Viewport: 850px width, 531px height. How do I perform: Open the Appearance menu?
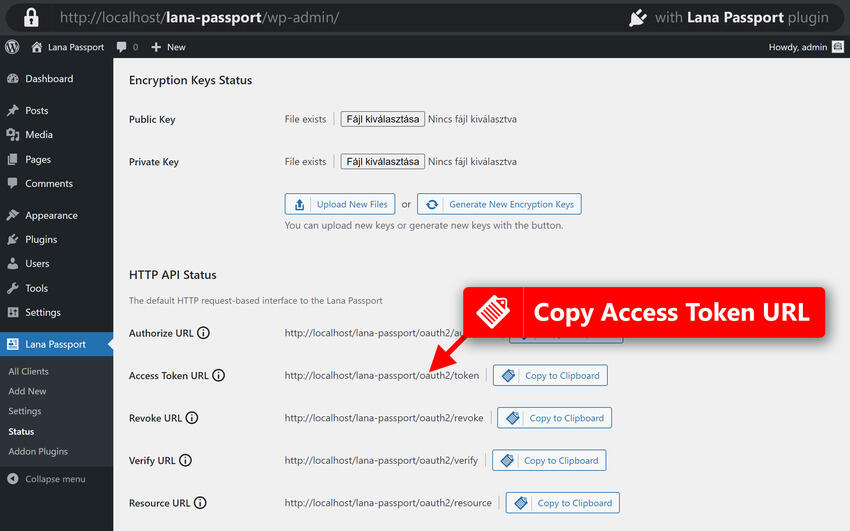tap(51, 215)
